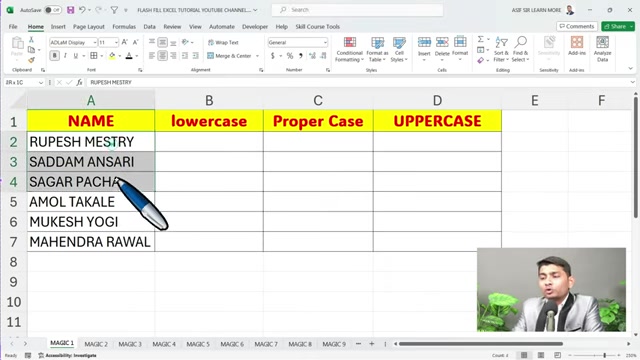Toggle the AutoSave switch

[x=53, y=10]
